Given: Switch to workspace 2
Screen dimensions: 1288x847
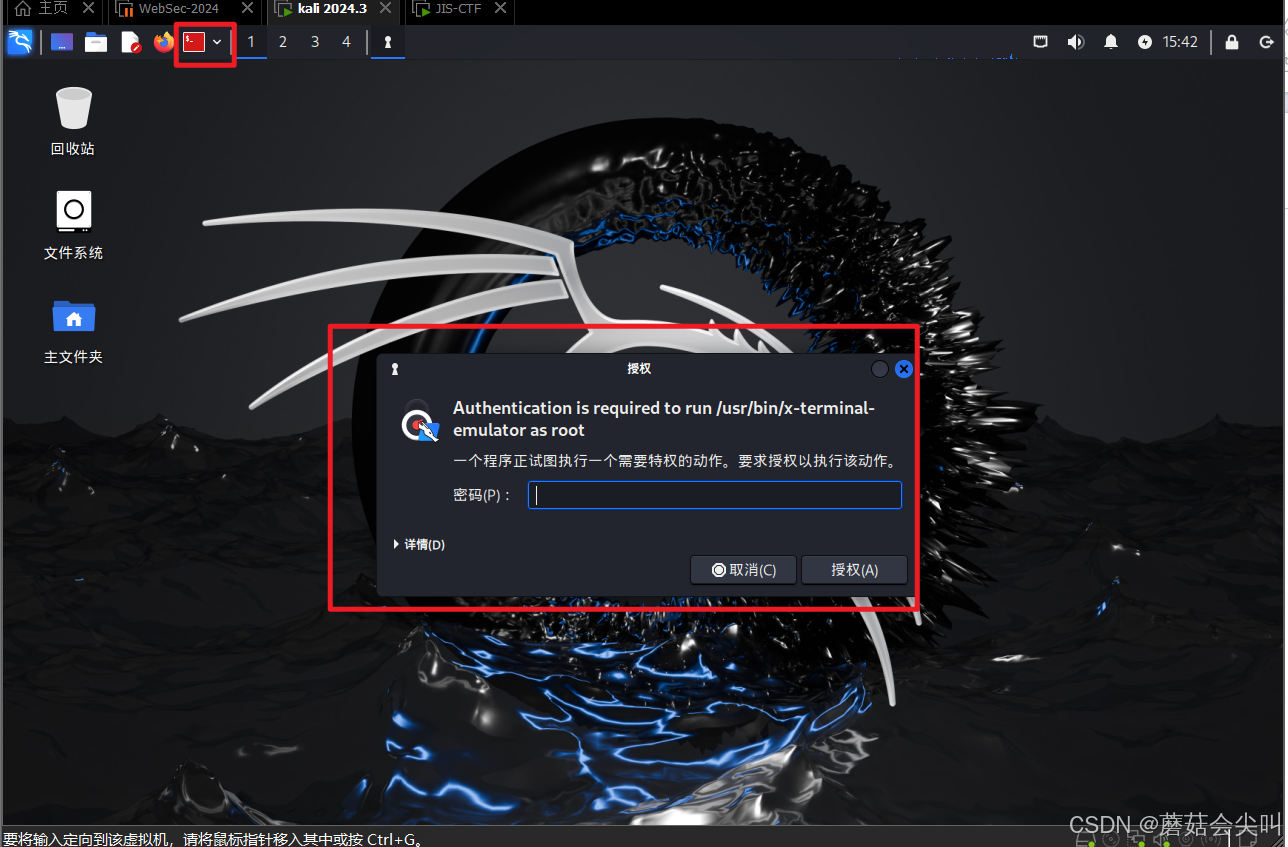Looking at the screenshot, I should [x=283, y=42].
